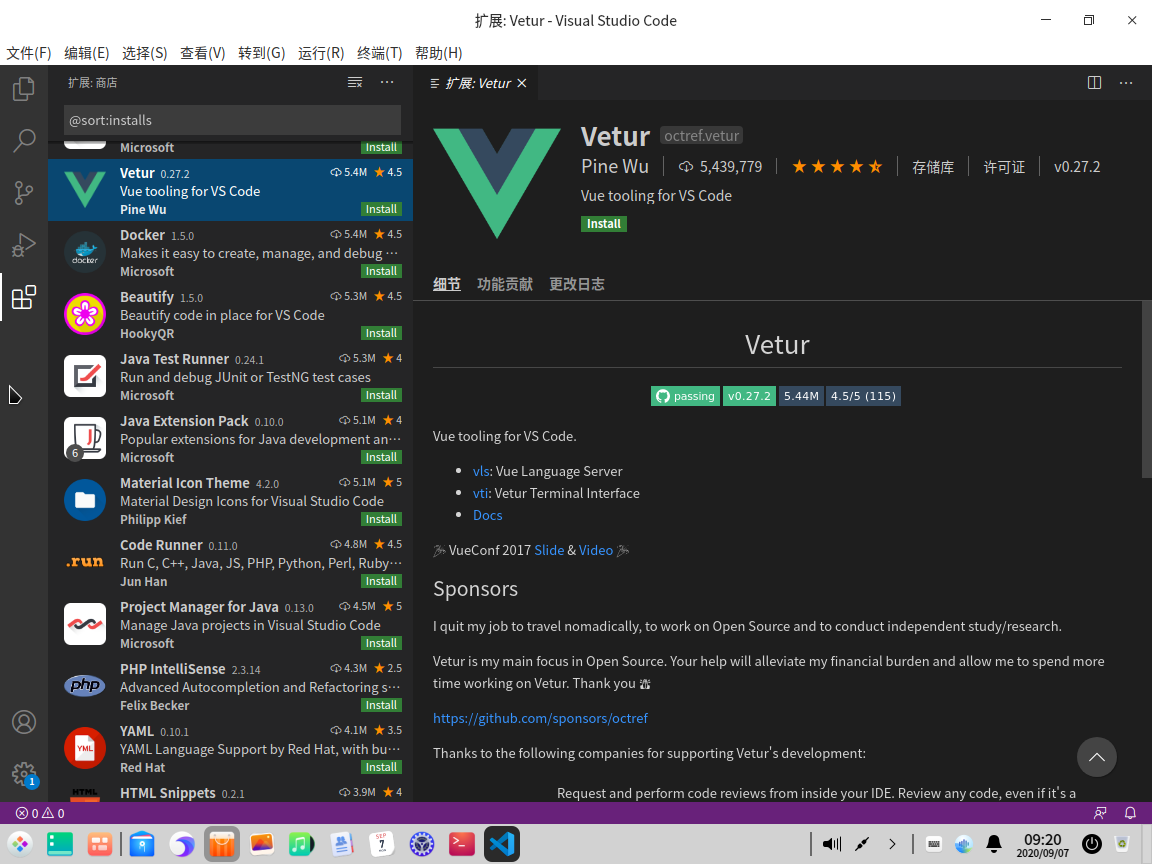Click the details page vertical scrollbar
Screen dimensions: 1152x864
tap(1147, 389)
